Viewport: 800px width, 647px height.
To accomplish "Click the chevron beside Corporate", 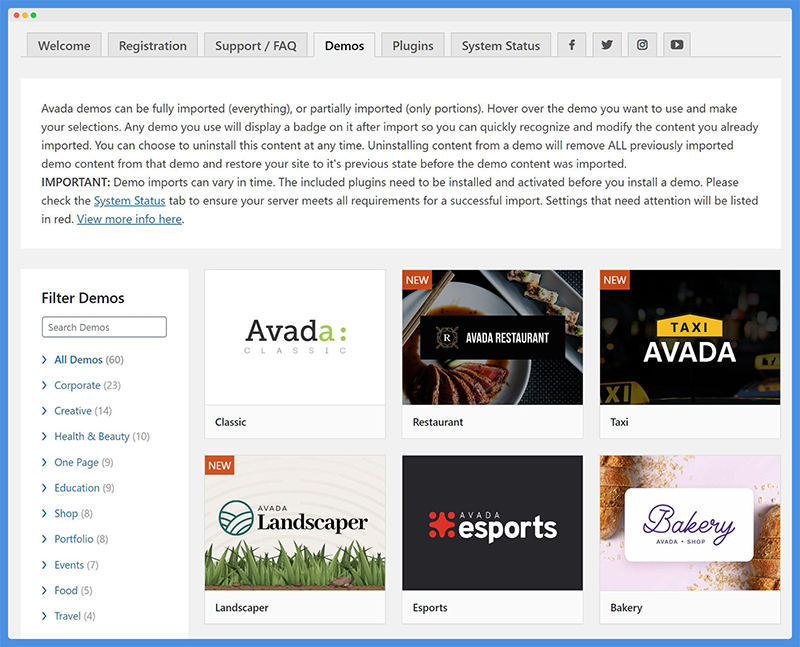I will [x=44, y=385].
